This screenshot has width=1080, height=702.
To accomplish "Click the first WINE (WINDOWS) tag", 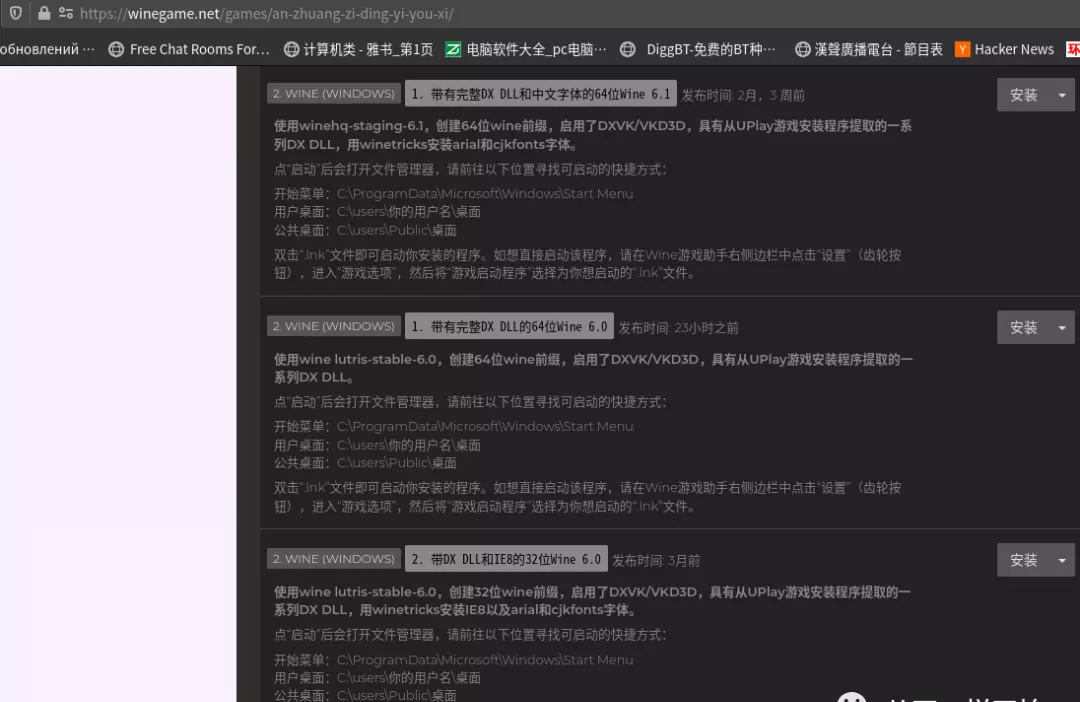I will [333, 94].
